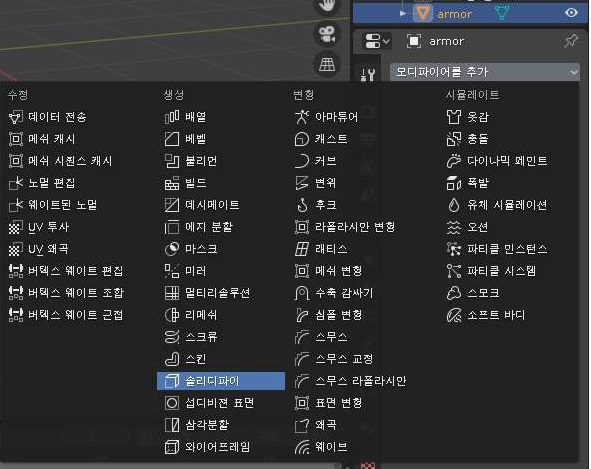Screen dimensions: 591x469
Task: Select 래티스 from the deform column
Action: (321, 249)
